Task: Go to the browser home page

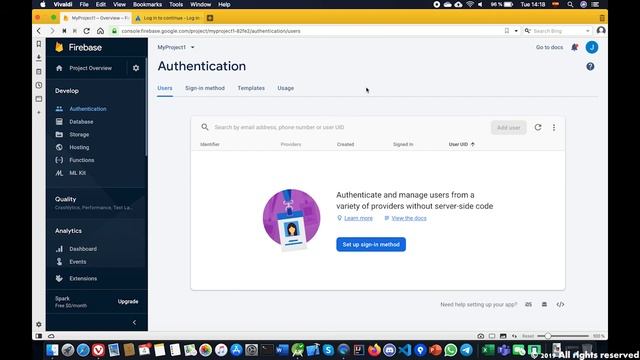Action: [100, 31]
